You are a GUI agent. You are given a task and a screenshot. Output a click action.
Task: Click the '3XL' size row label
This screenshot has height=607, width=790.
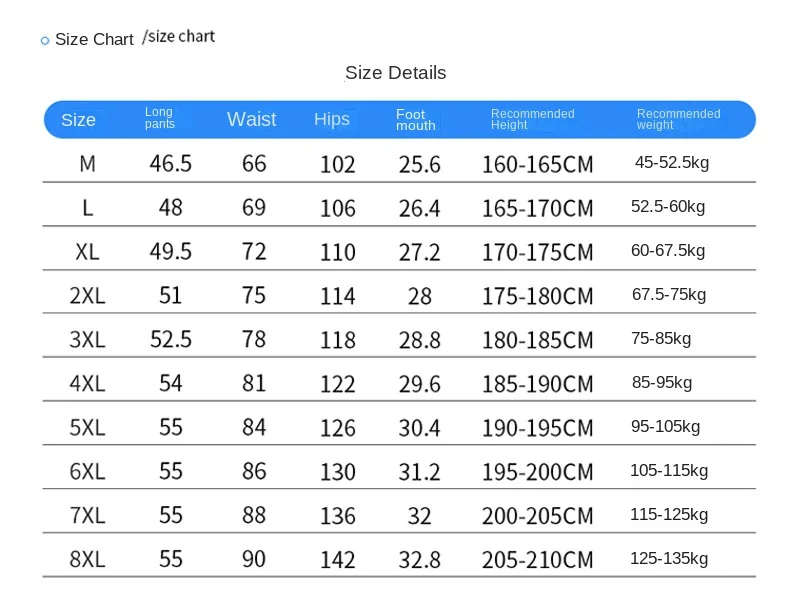click(x=87, y=339)
